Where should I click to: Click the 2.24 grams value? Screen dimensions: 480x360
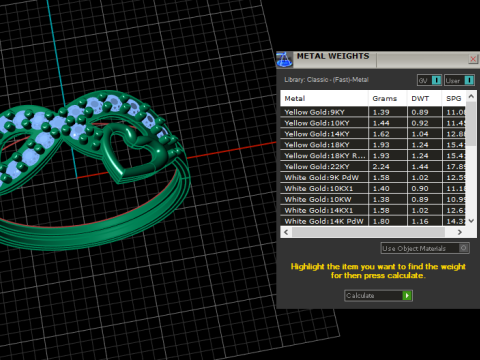coord(381,167)
